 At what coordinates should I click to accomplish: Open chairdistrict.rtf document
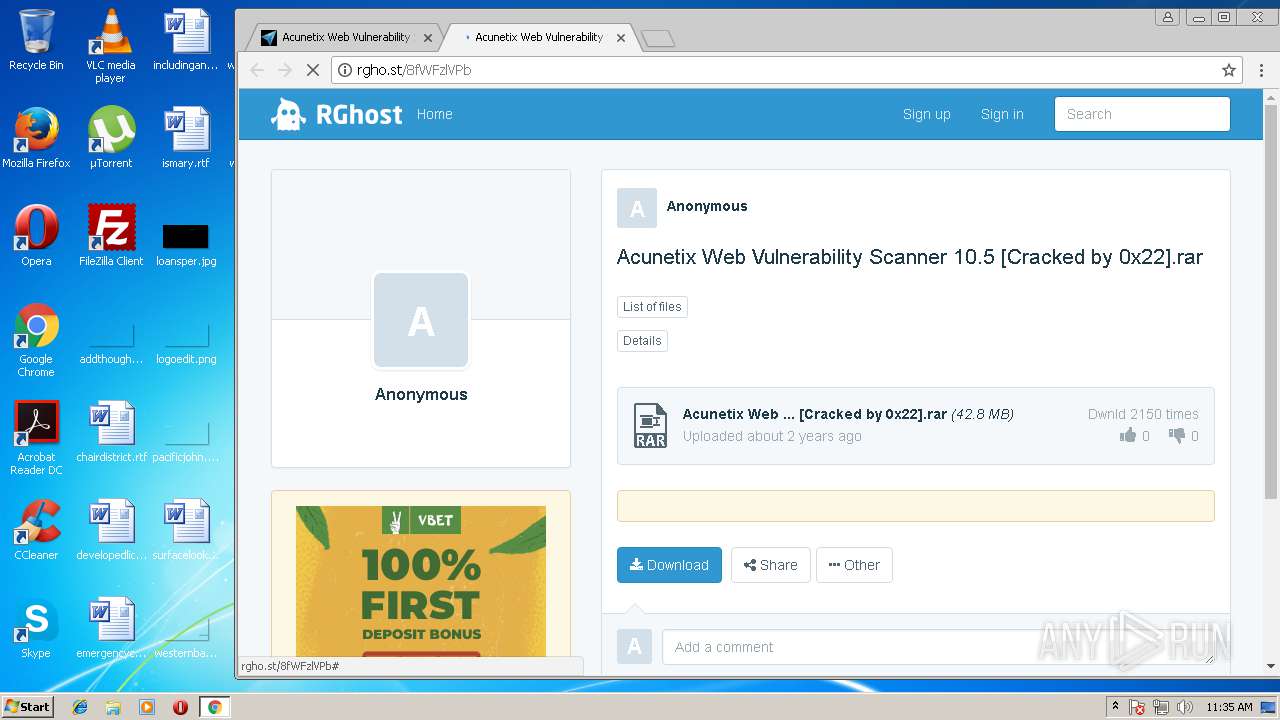[x=111, y=432]
